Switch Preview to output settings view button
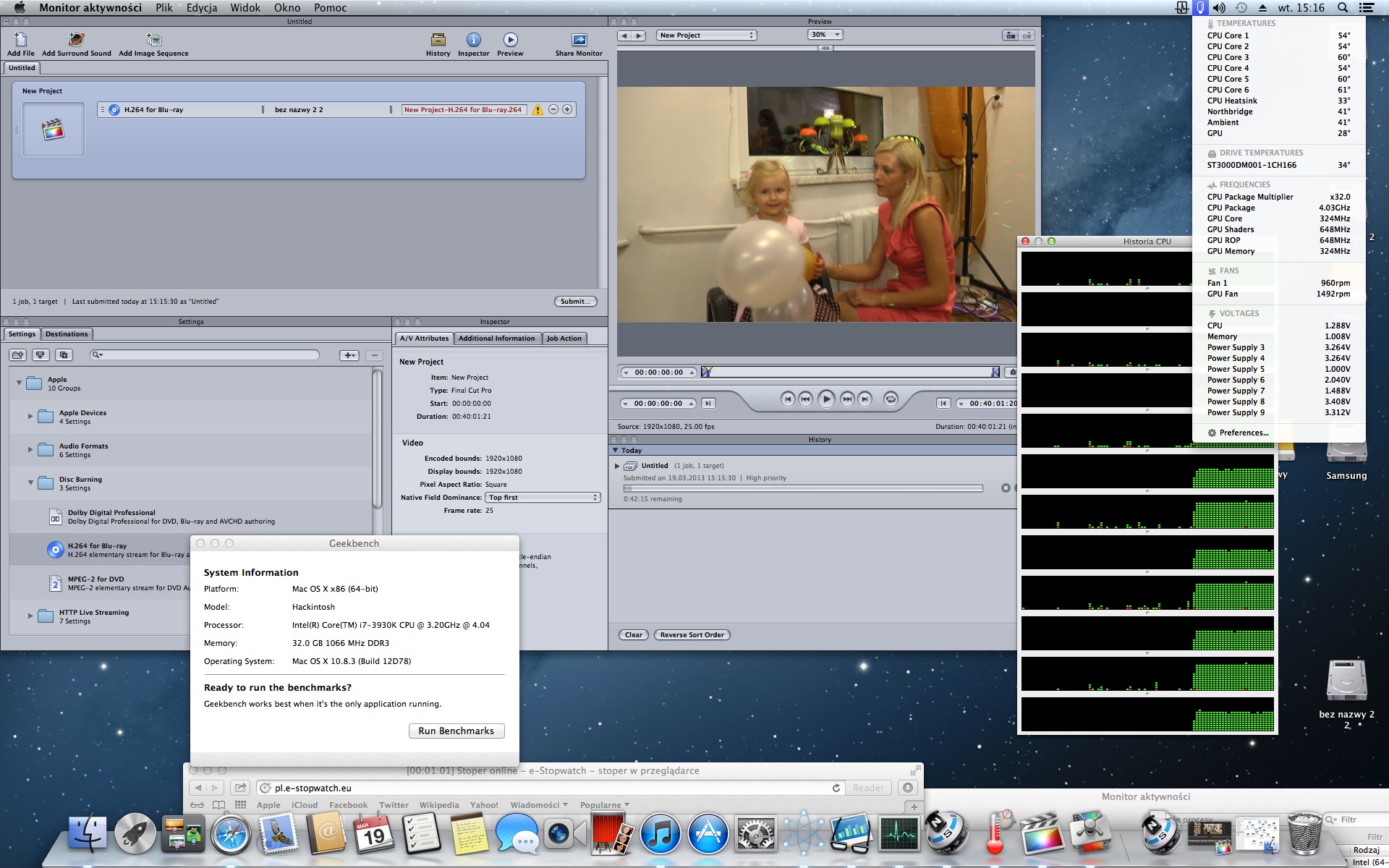 coord(1026,35)
